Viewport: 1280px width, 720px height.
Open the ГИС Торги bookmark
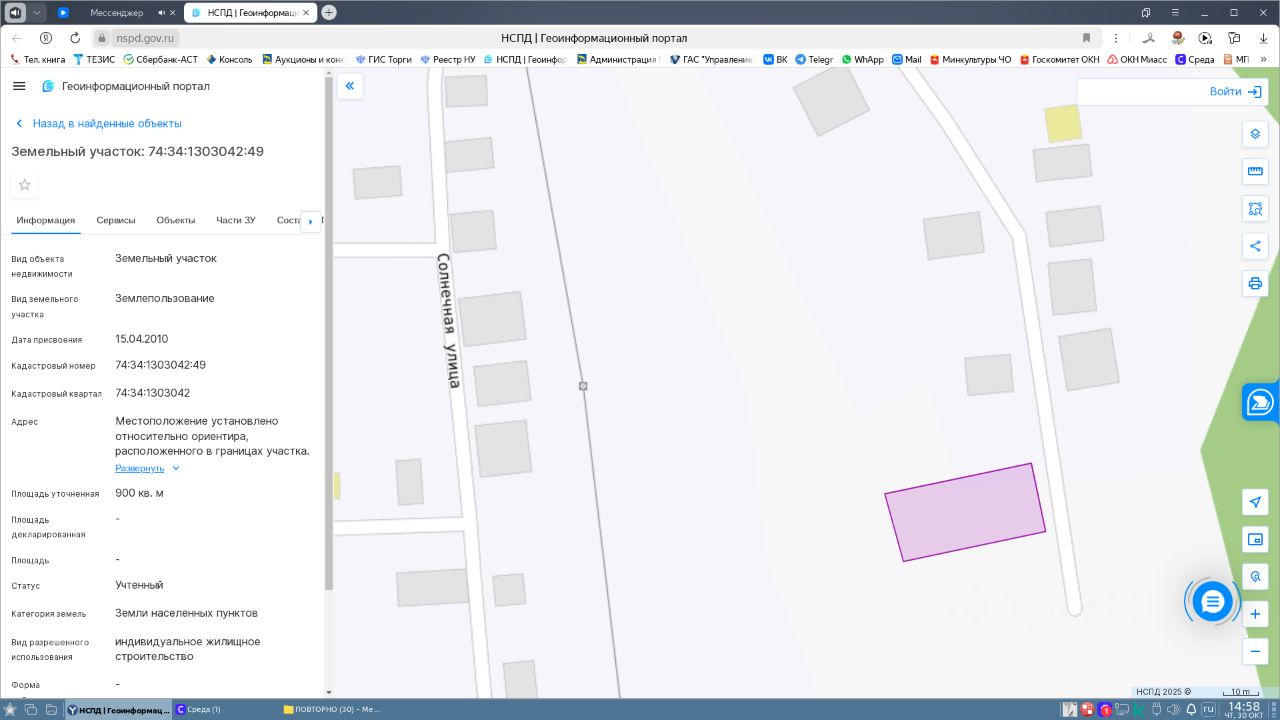(x=383, y=60)
